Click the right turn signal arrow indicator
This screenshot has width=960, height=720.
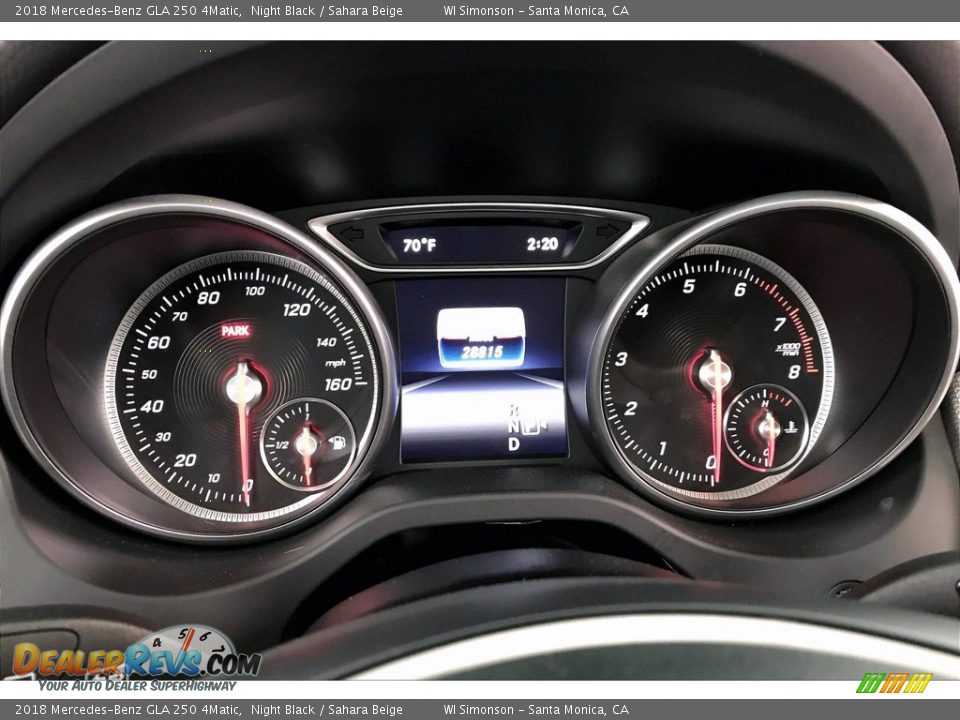(x=607, y=231)
